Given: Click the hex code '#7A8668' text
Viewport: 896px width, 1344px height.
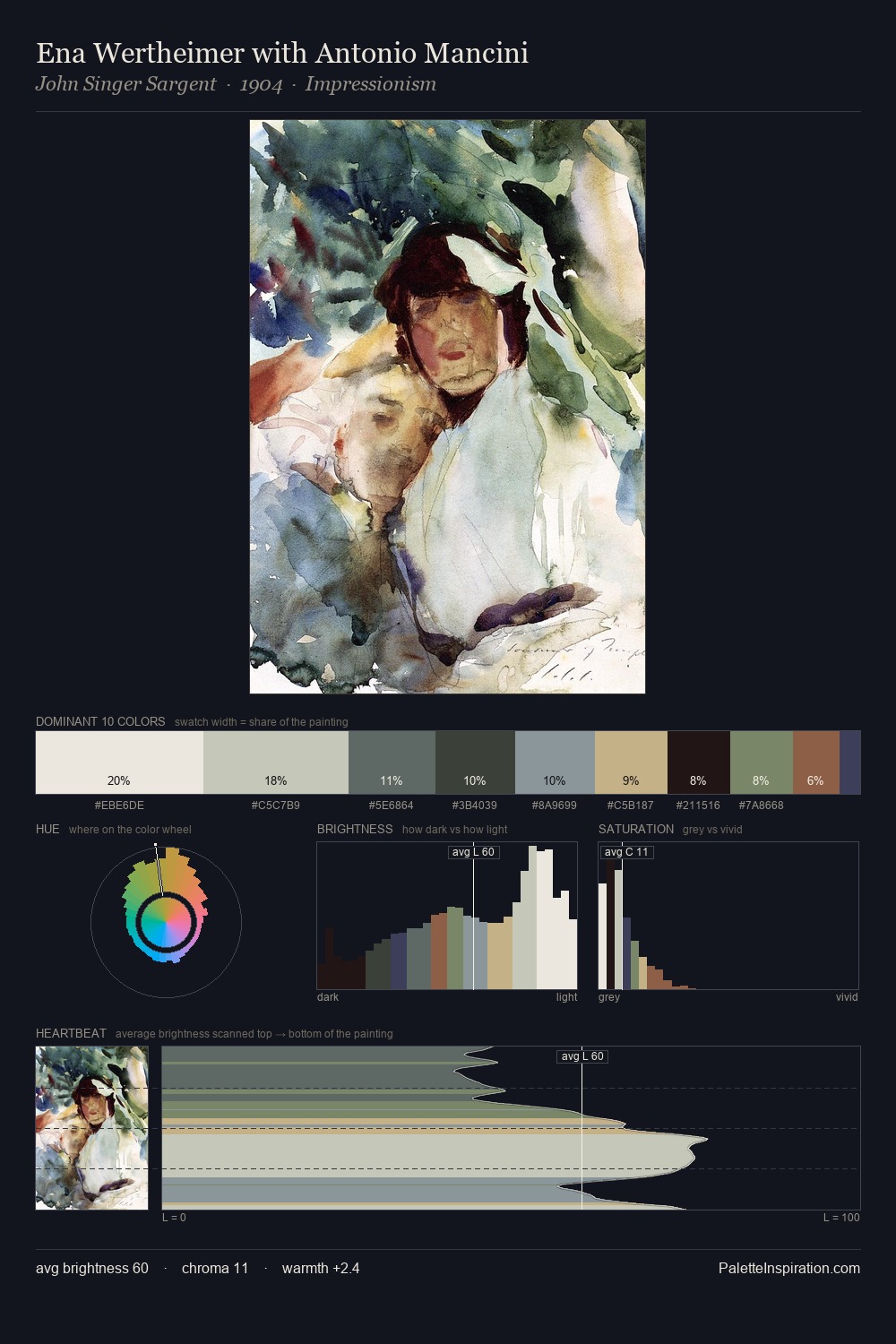Looking at the screenshot, I should (762, 806).
